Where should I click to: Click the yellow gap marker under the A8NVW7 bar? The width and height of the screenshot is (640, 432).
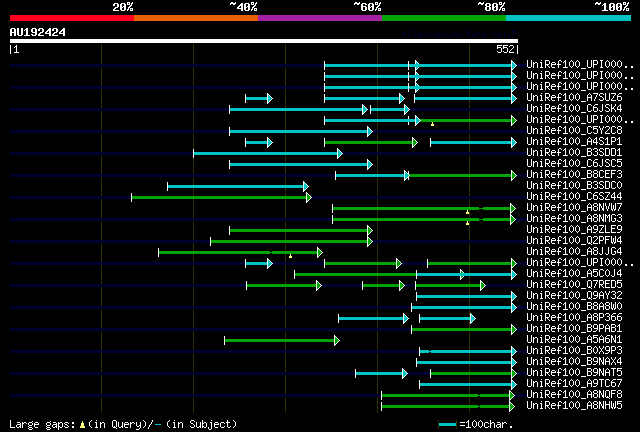pos(467,212)
